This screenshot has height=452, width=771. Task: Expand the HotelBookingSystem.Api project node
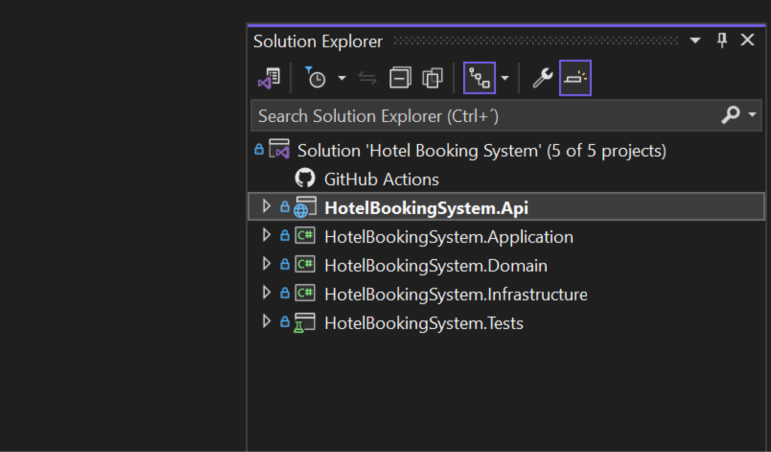pyautogui.click(x=266, y=207)
